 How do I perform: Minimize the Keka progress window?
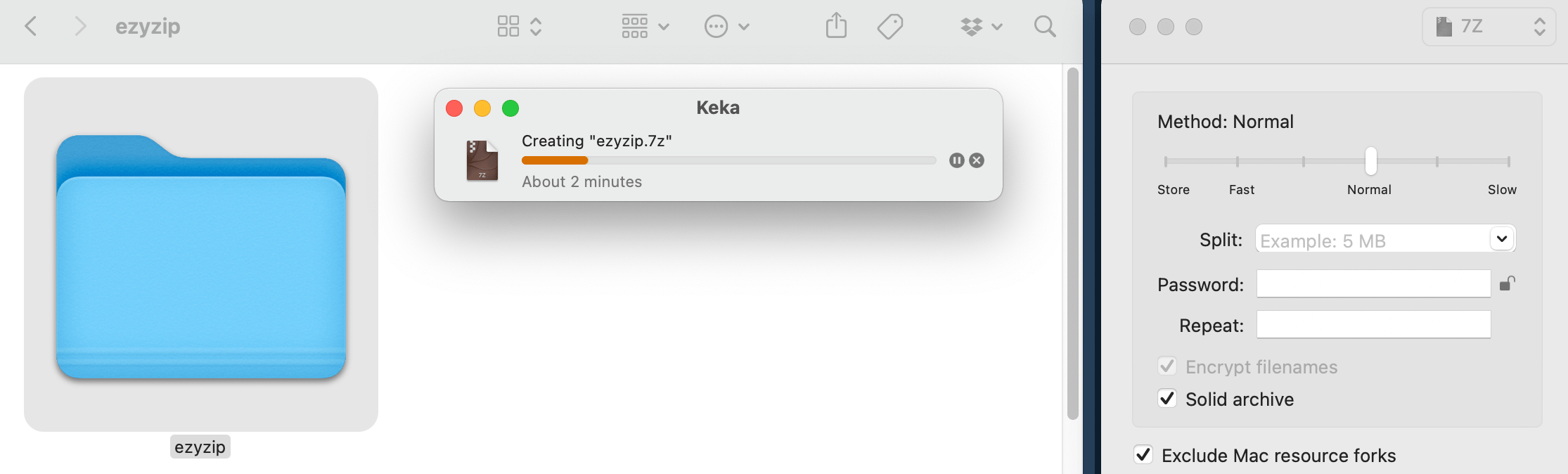482,108
